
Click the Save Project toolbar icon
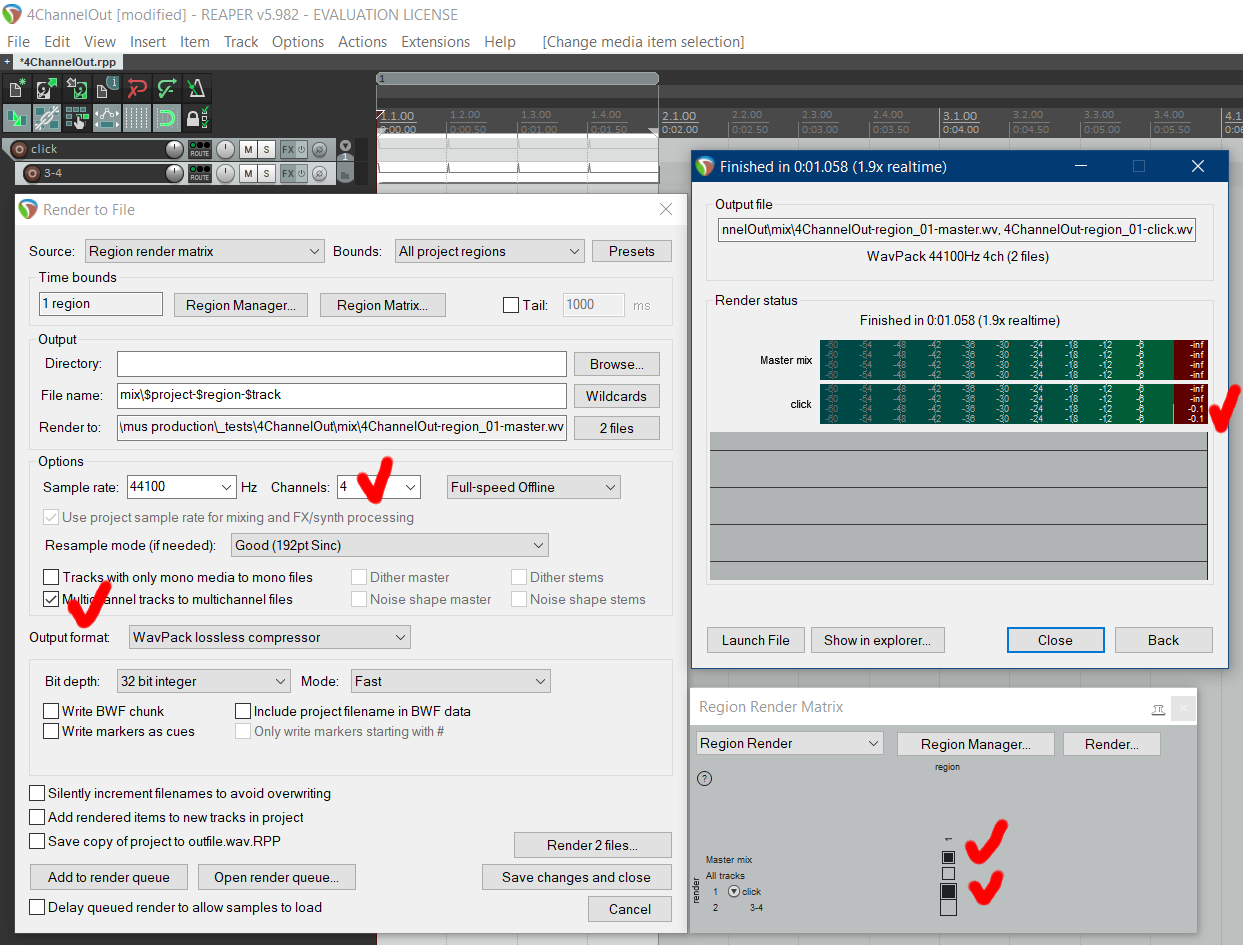(77, 88)
